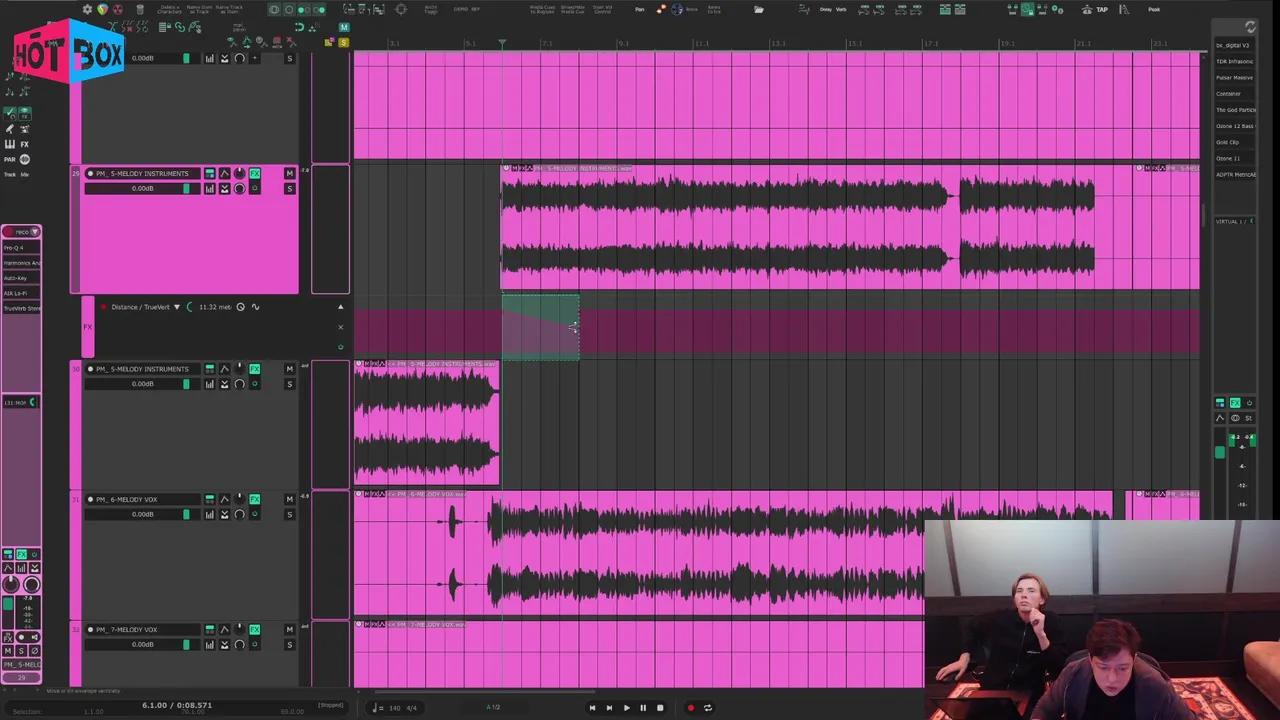Select the FX icon in the left sidebar
This screenshot has height=720, width=1280.
[25, 144]
